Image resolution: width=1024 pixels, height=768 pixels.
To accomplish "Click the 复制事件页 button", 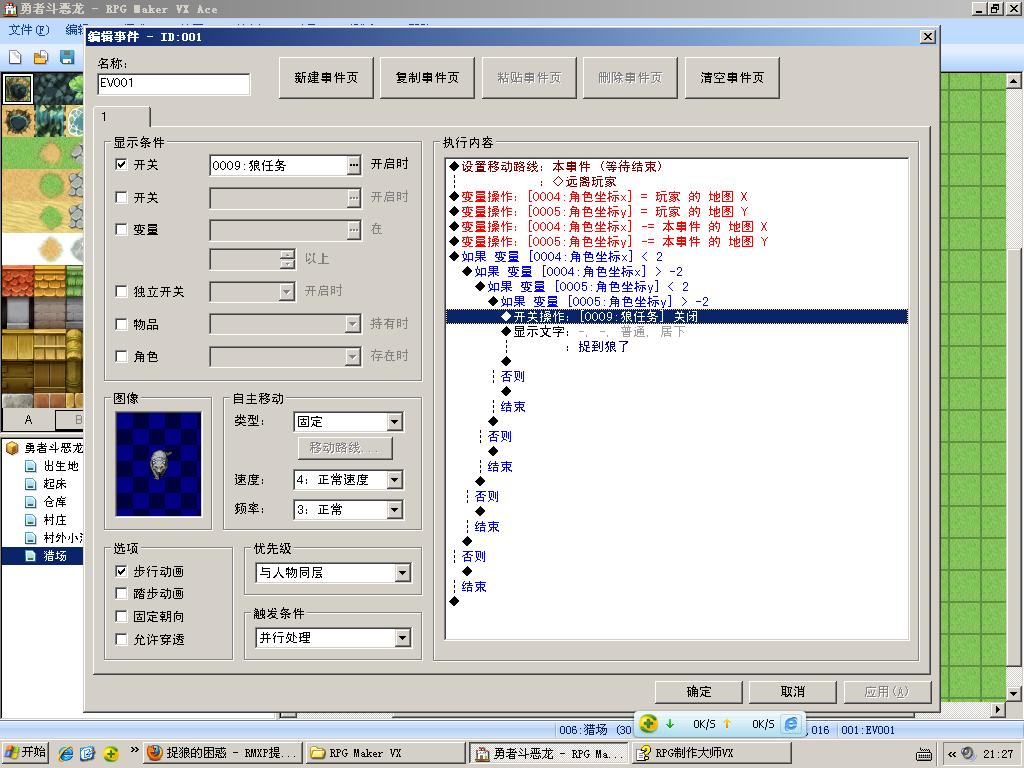I will tap(427, 78).
